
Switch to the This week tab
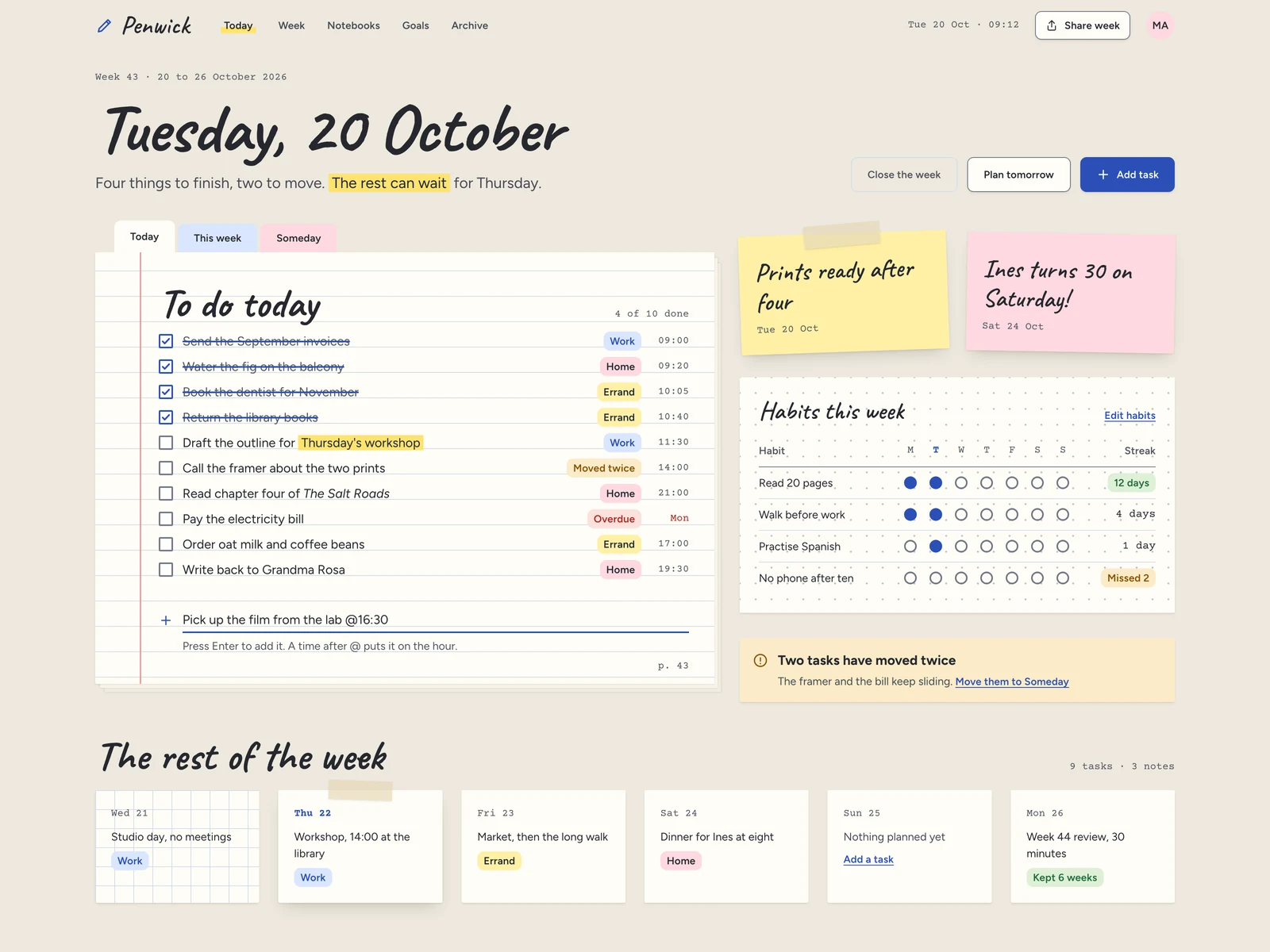[x=217, y=238]
